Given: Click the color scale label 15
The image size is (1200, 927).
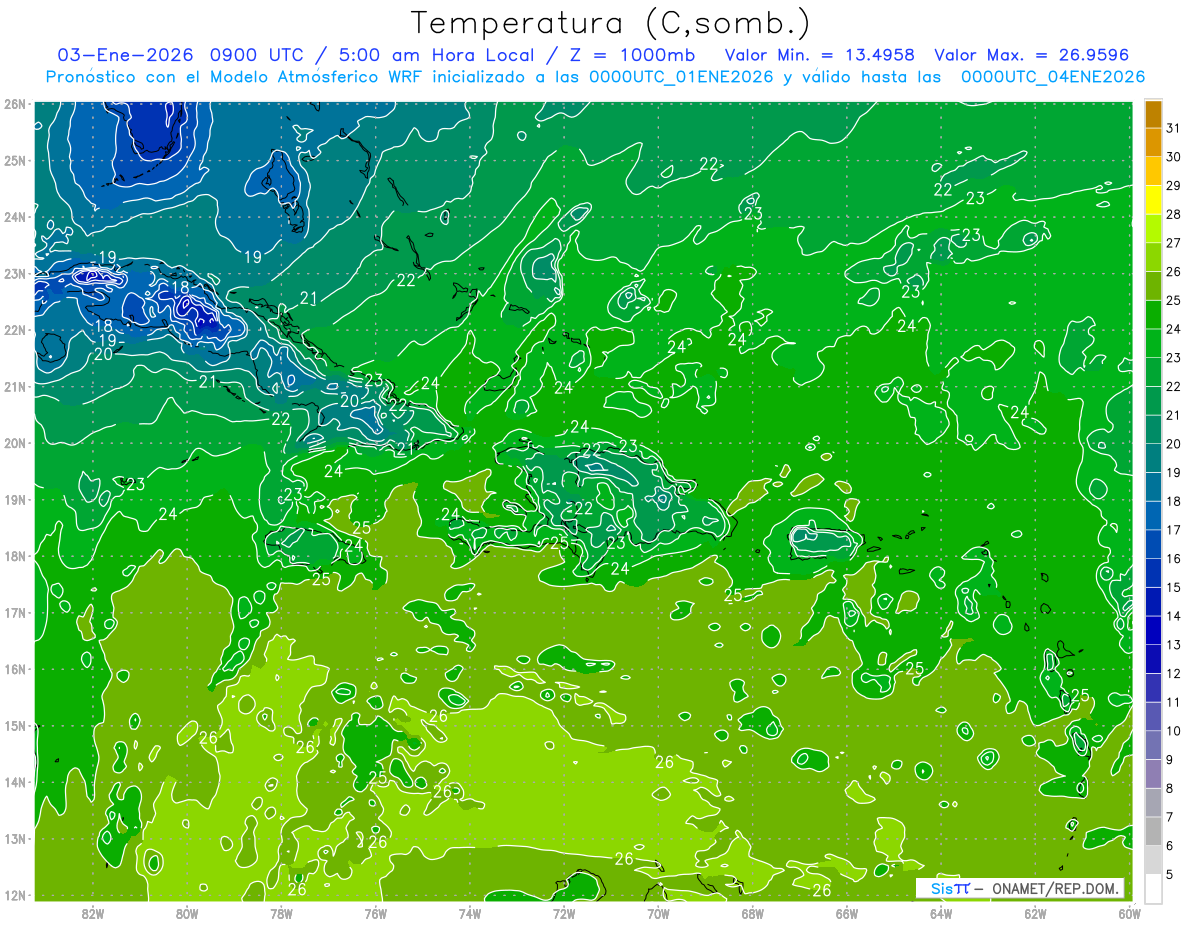Looking at the screenshot, I should coord(1174,587).
